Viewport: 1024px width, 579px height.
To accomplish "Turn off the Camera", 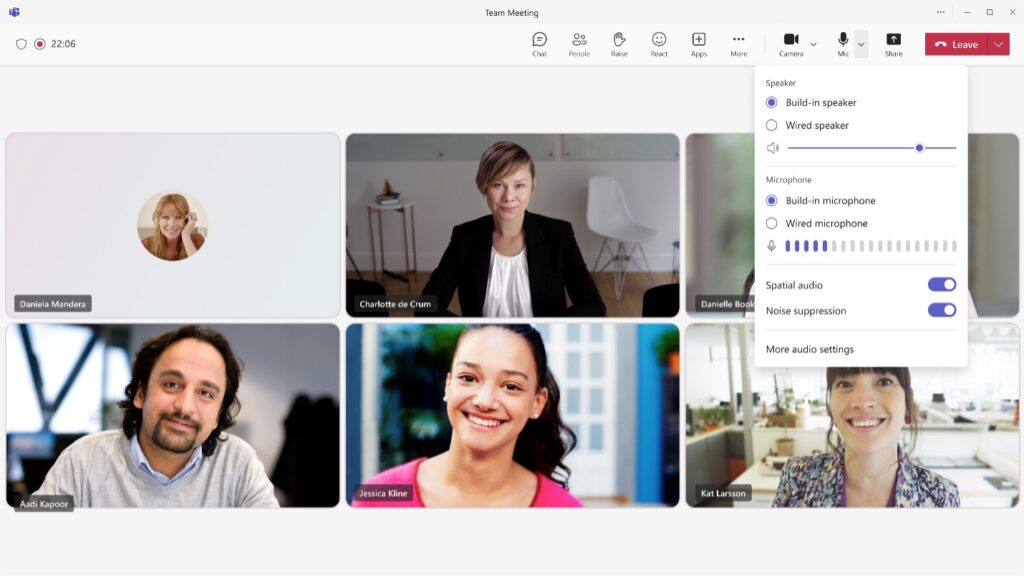I will click(x=791, y=44).
